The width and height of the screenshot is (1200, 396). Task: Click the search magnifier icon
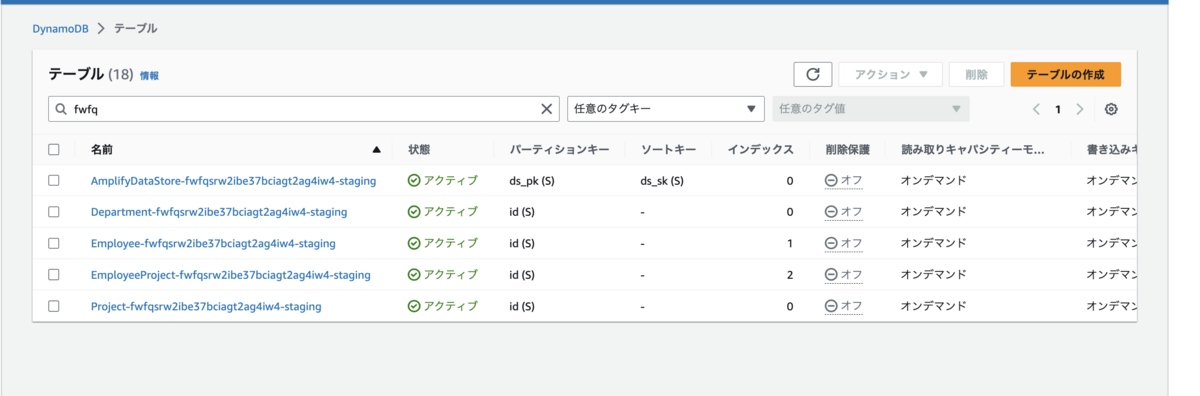[61, 109]
